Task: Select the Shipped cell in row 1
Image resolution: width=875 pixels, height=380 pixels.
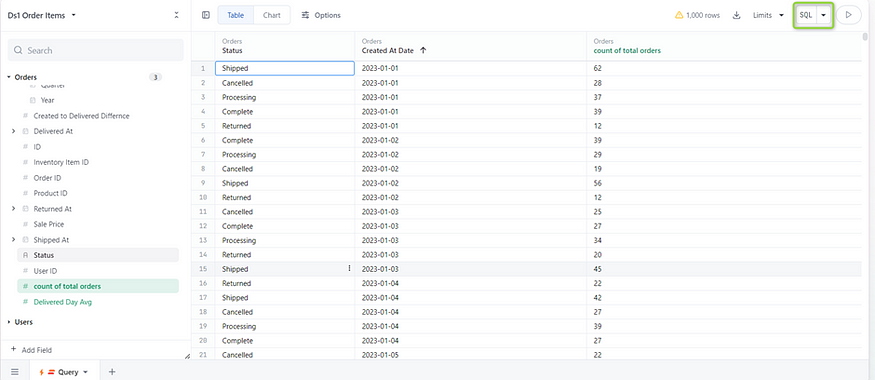Action: click(285, 68)
